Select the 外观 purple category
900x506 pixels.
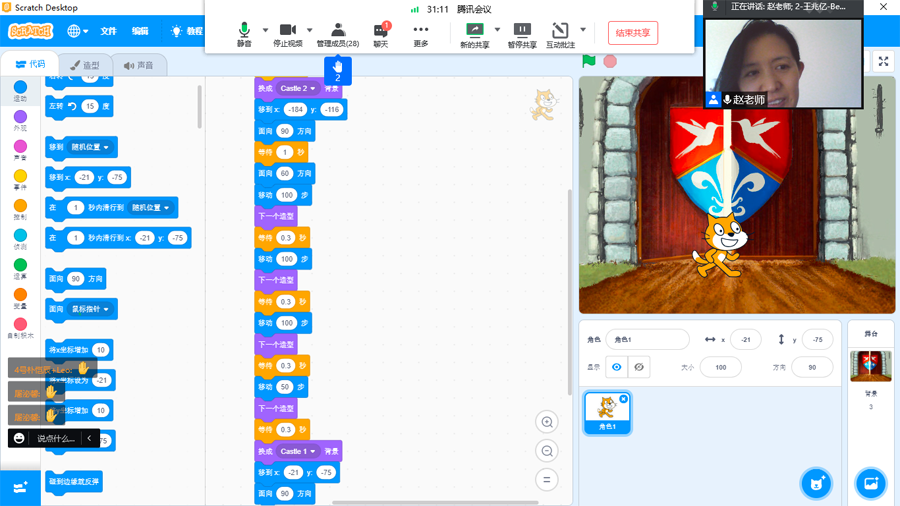[20, 120]
